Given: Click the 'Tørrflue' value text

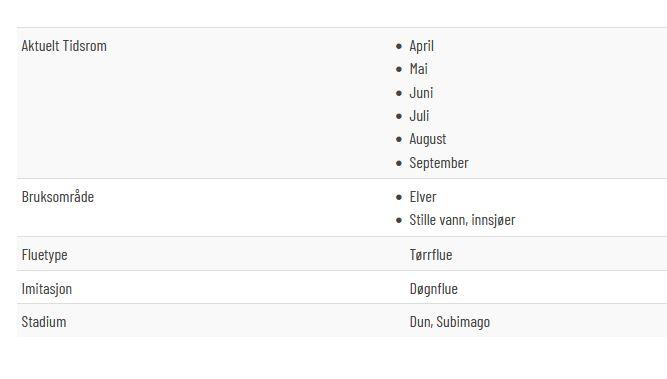Looking at the screenshot, I should click(431, 255).
